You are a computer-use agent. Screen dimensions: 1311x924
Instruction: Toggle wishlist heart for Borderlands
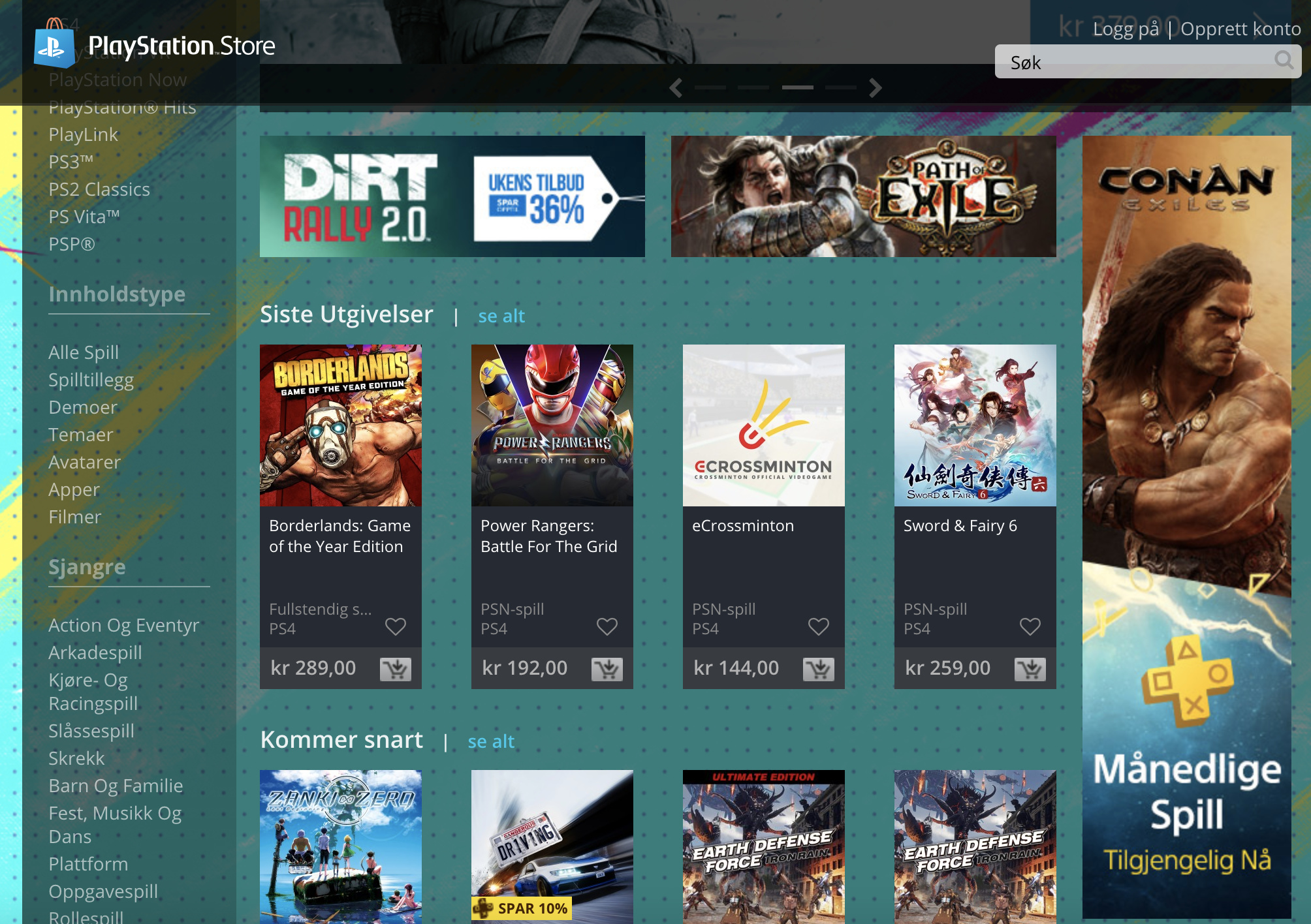[x=395, y=626]
